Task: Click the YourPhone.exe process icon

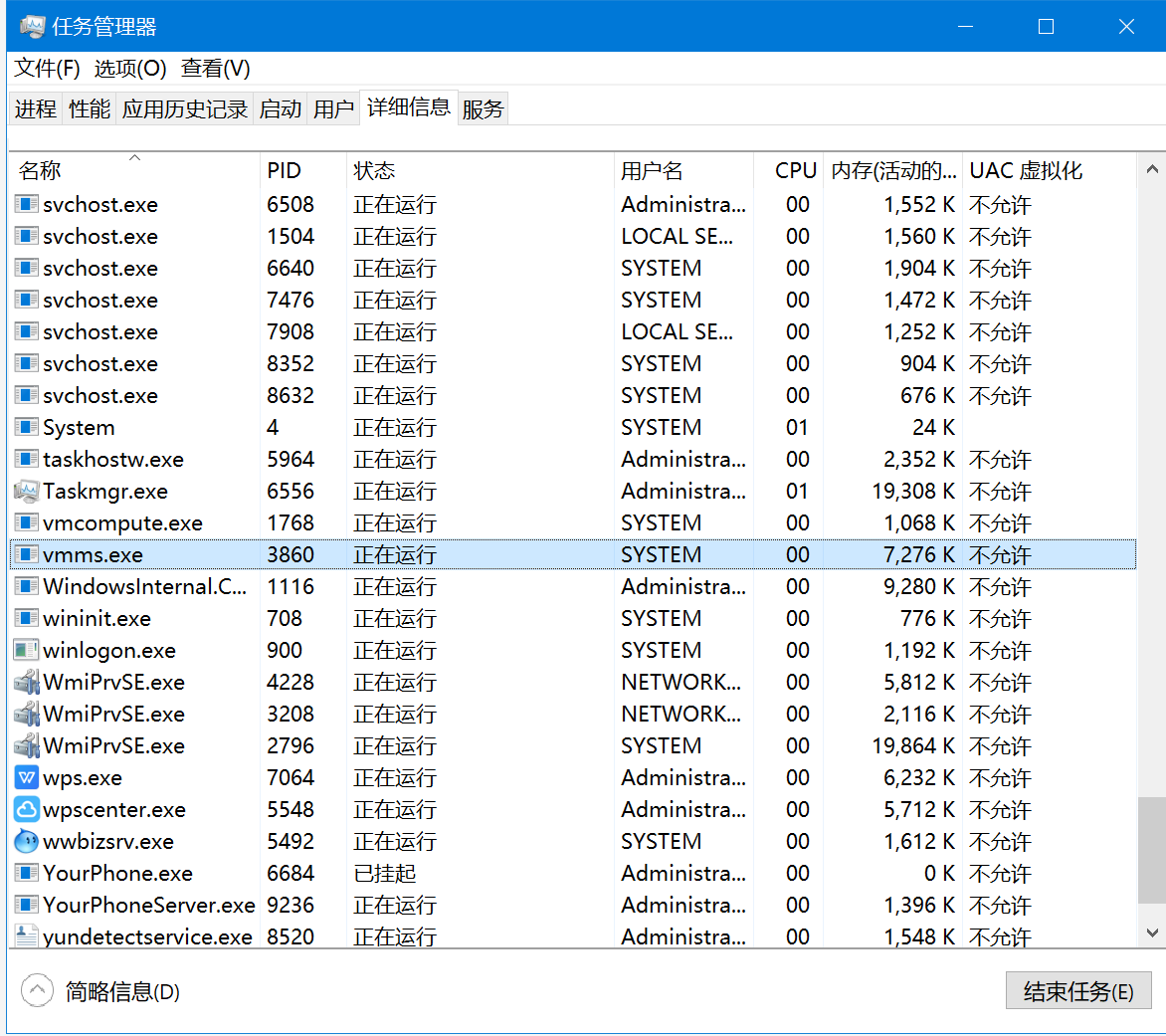Action: coord(25,873)
